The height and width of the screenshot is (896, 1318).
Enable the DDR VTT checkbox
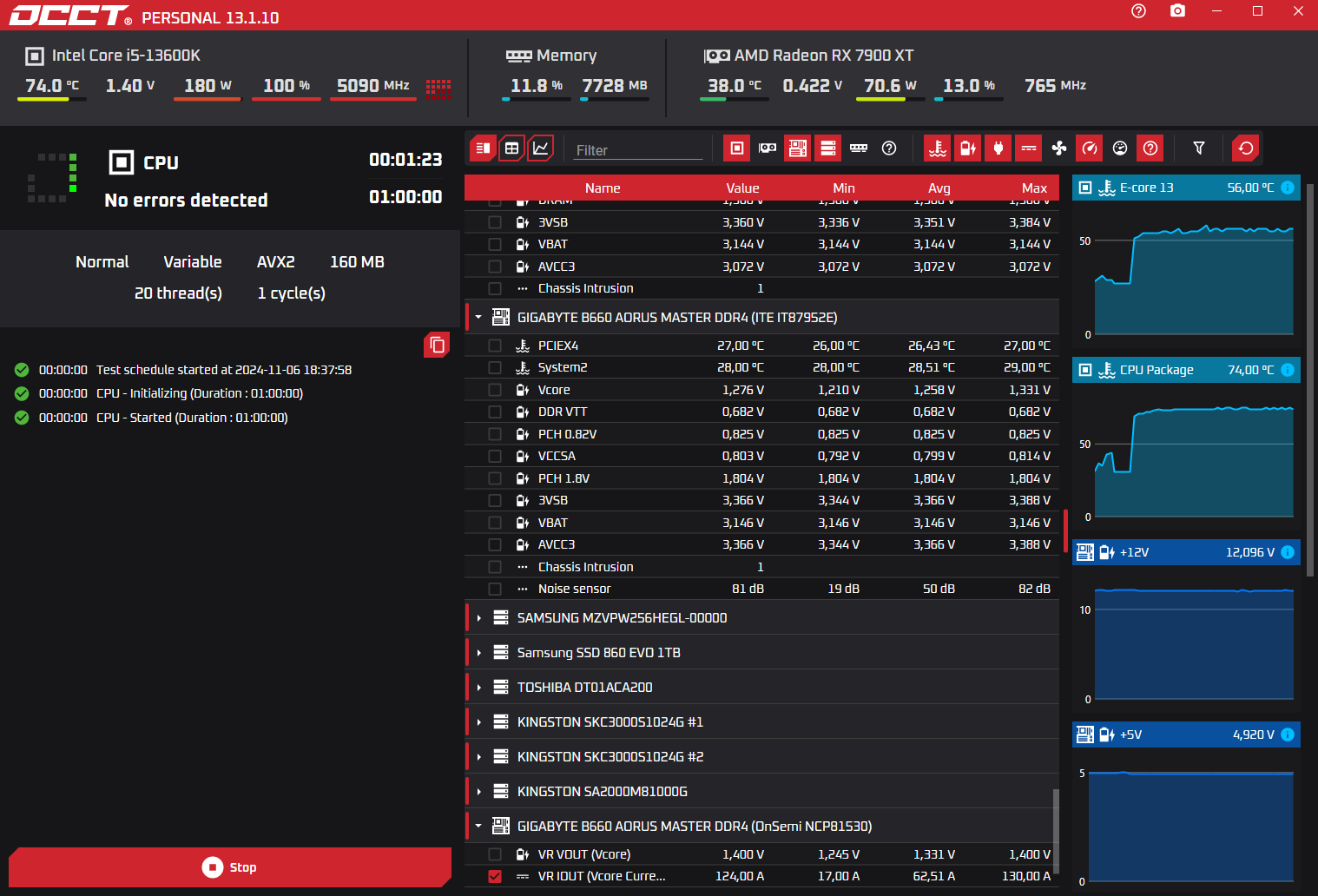[x=495, y=412]
